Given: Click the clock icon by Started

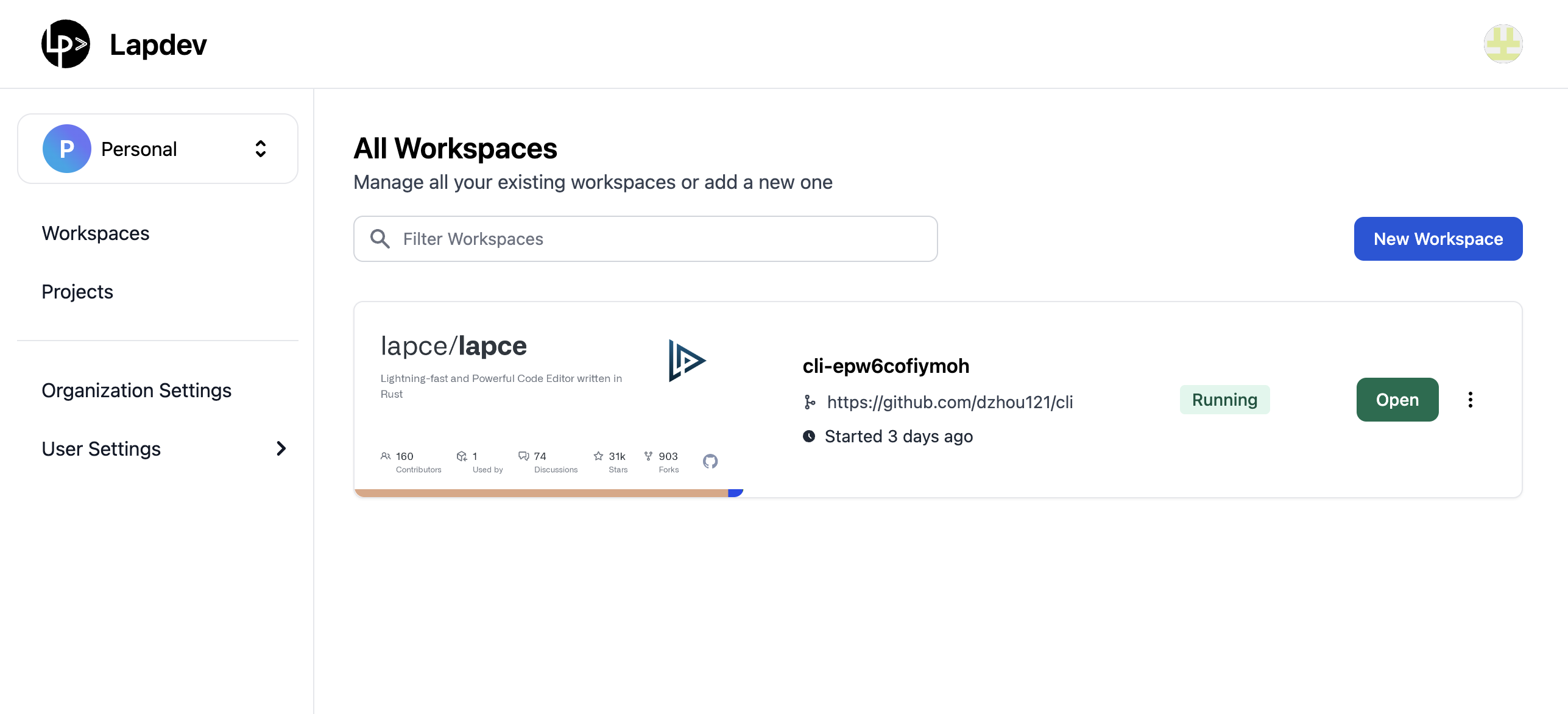Looking at the screenshot, I should [809, 436].
